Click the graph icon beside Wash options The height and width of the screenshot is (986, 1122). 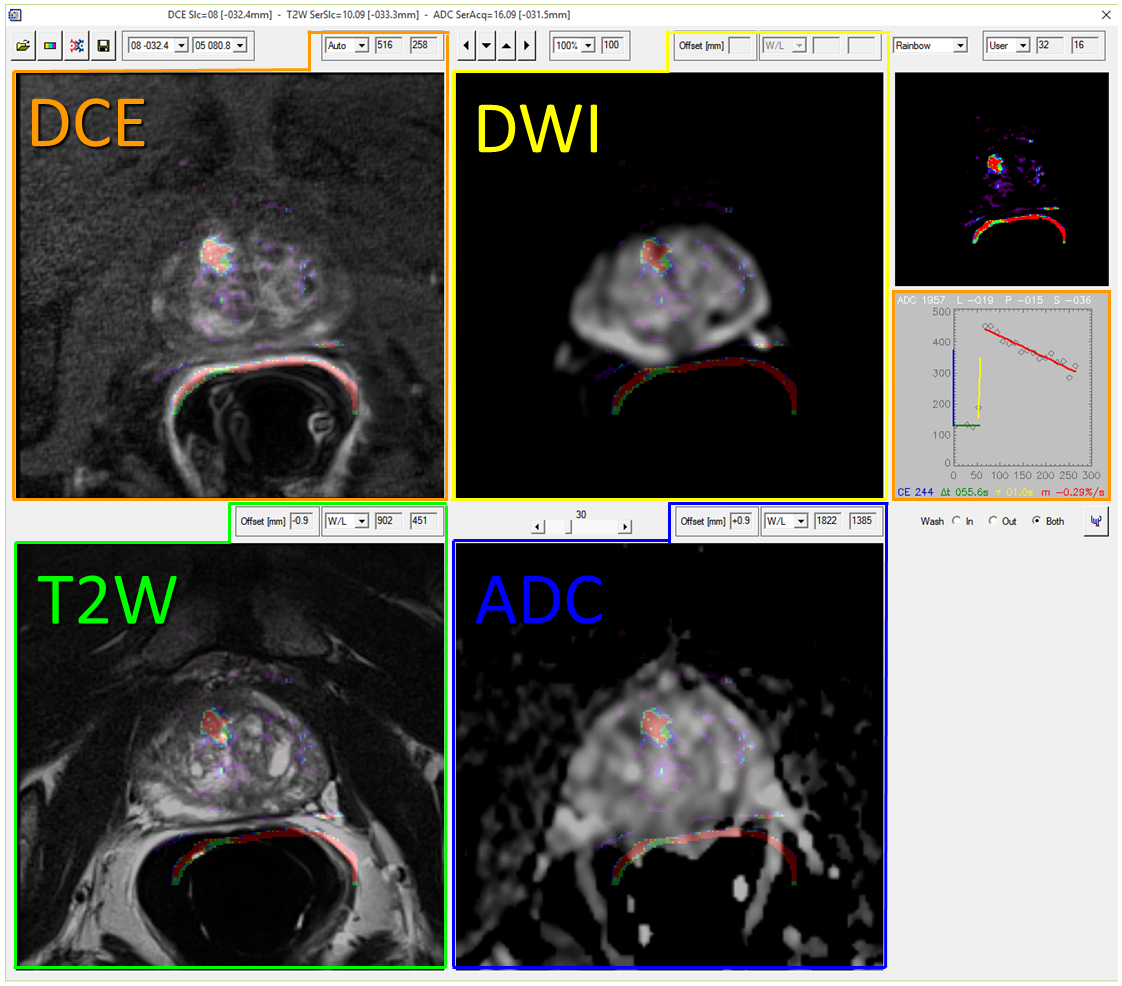click(1096, 521)
